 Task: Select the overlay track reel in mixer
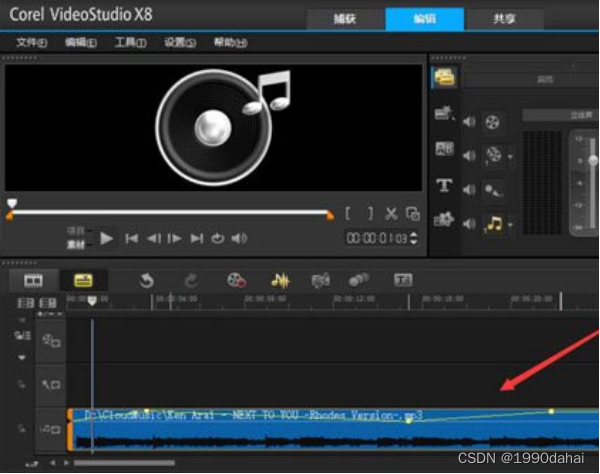pyautogui.click(x=494, y=155)
